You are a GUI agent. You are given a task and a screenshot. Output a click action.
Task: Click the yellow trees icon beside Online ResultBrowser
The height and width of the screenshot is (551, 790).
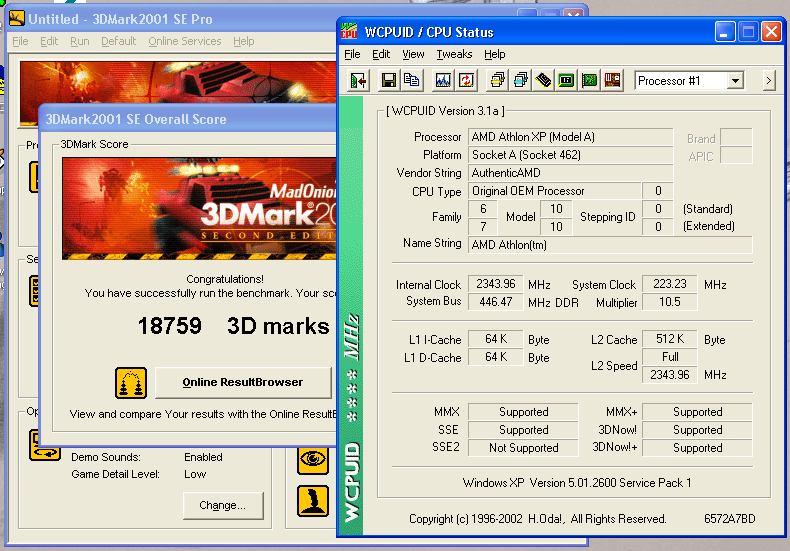pos(131,383)
